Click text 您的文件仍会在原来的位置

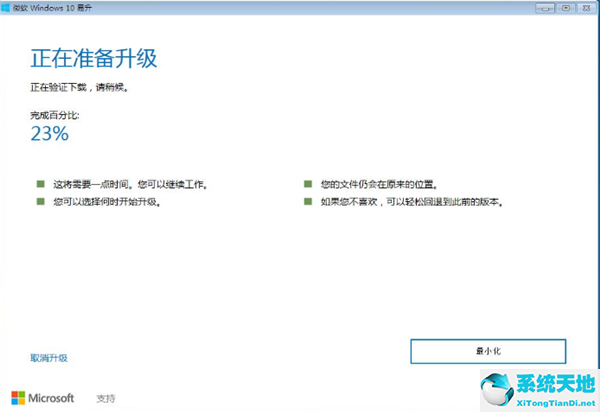click(x=379, y=185)
